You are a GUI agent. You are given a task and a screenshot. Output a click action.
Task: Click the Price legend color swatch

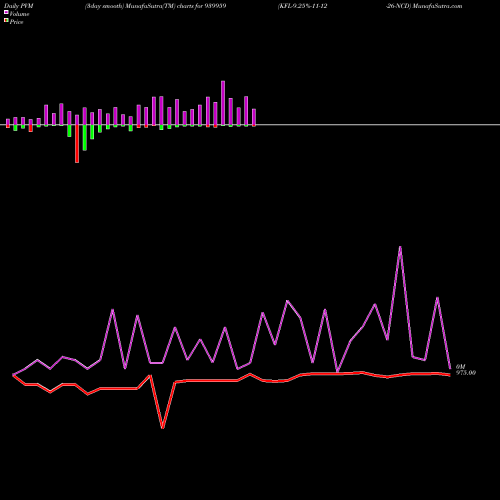[x=6, y=21]
